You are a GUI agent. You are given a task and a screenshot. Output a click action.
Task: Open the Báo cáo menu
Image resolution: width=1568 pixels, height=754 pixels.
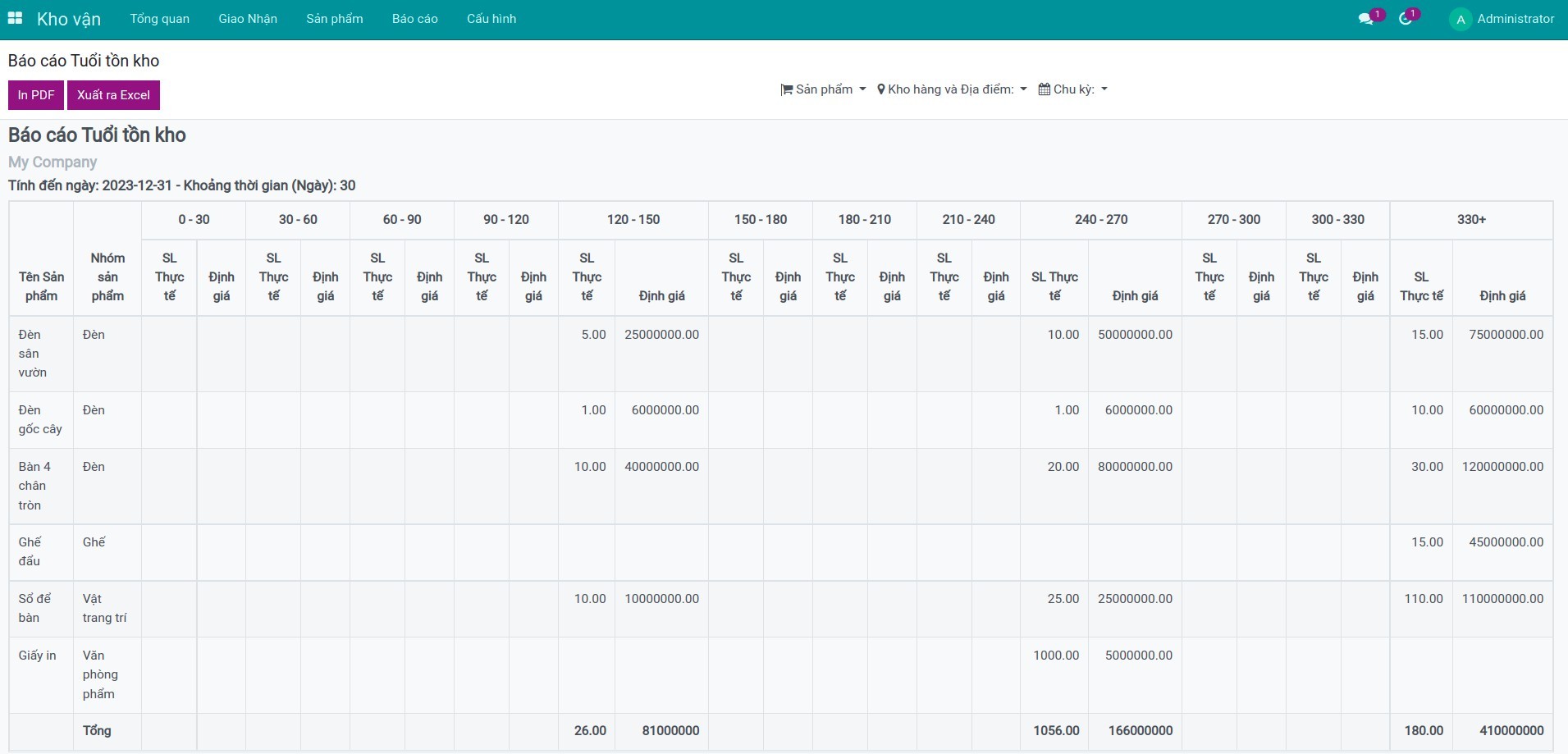[414, 19]
